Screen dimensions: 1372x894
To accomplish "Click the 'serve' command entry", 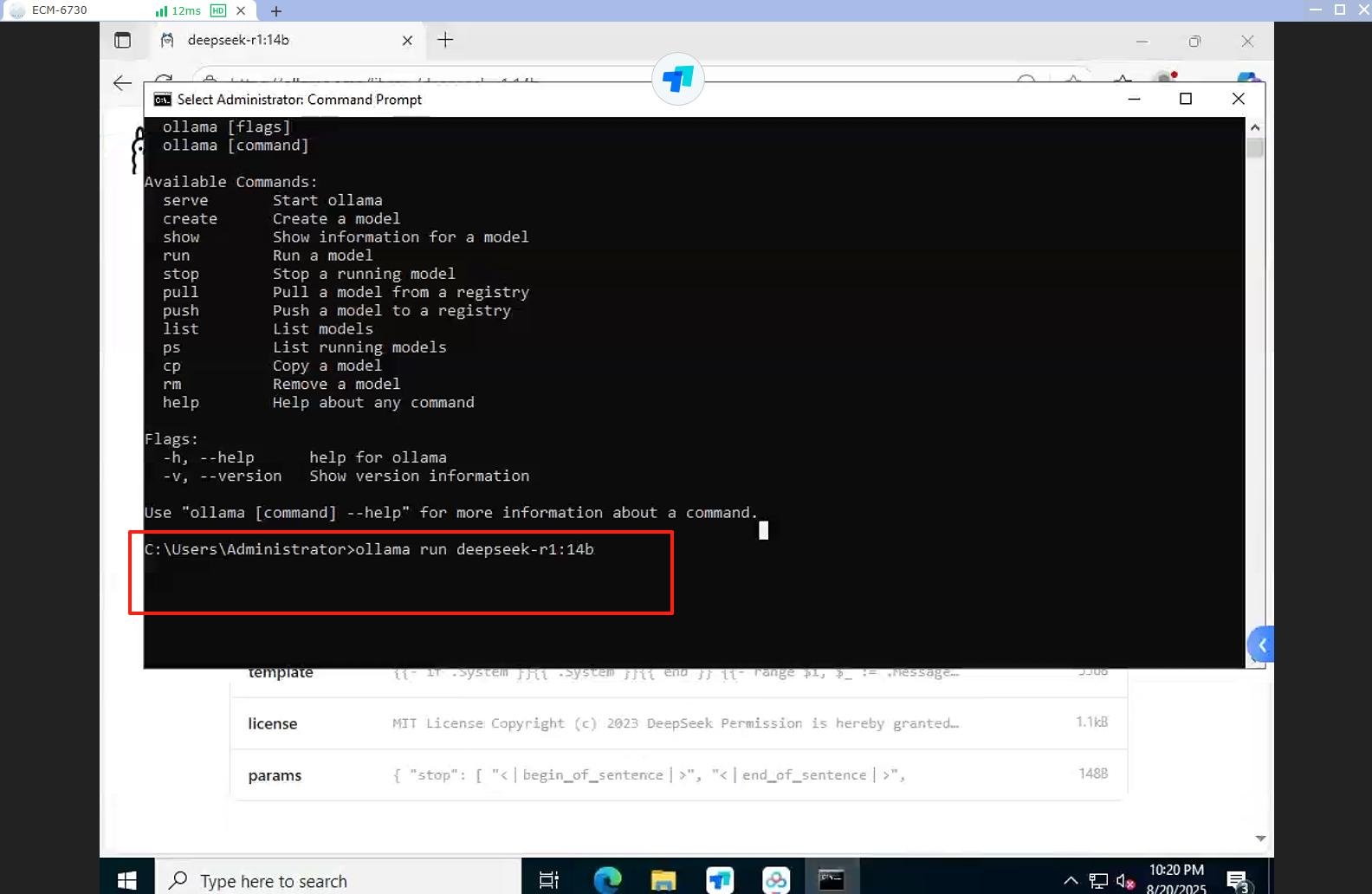I will 185,200.
